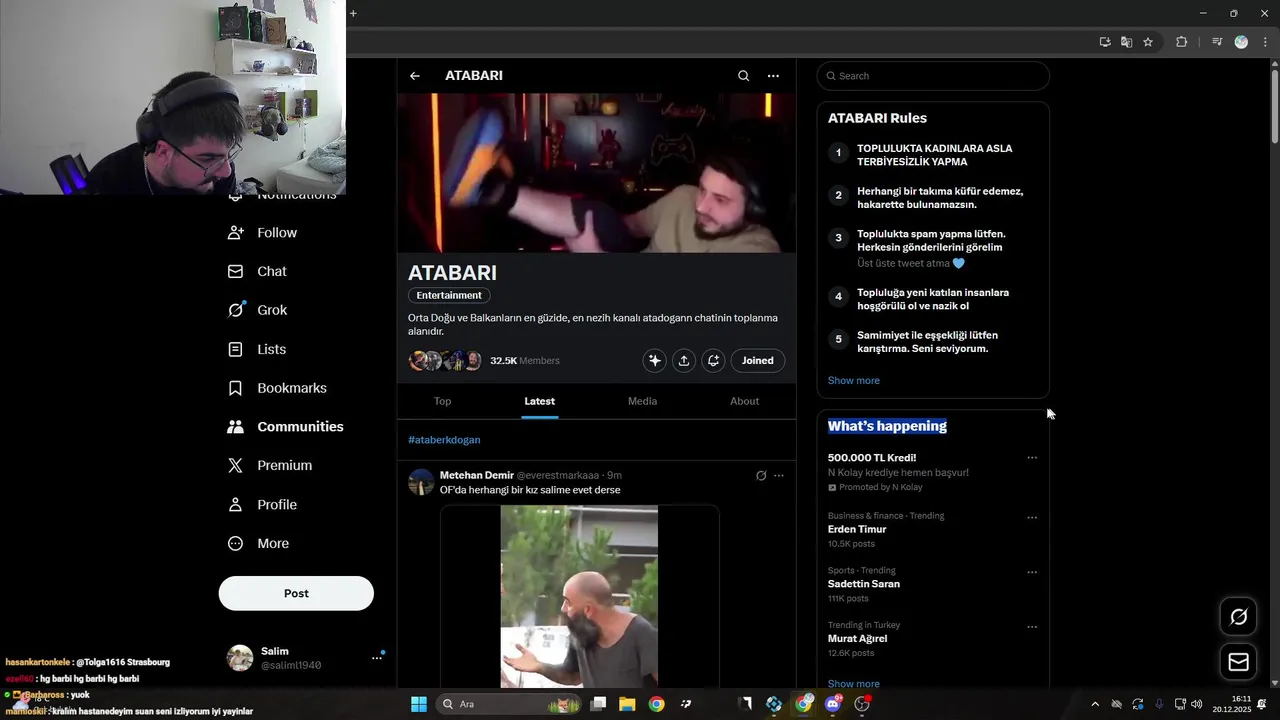Click the Translate page icon
1280x720 pixels.
tap(1126, 42)
